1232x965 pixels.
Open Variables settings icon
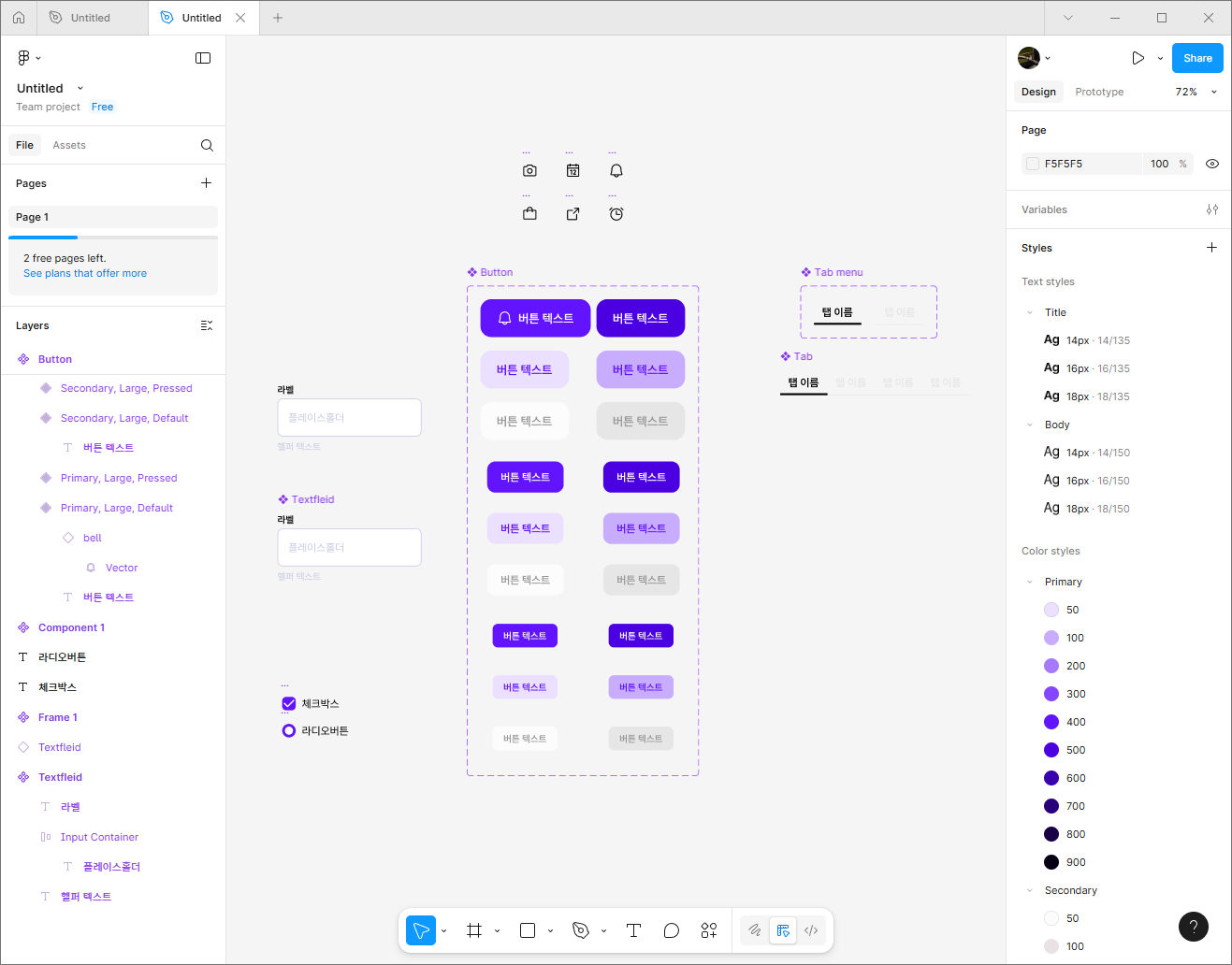[1212, 209]
